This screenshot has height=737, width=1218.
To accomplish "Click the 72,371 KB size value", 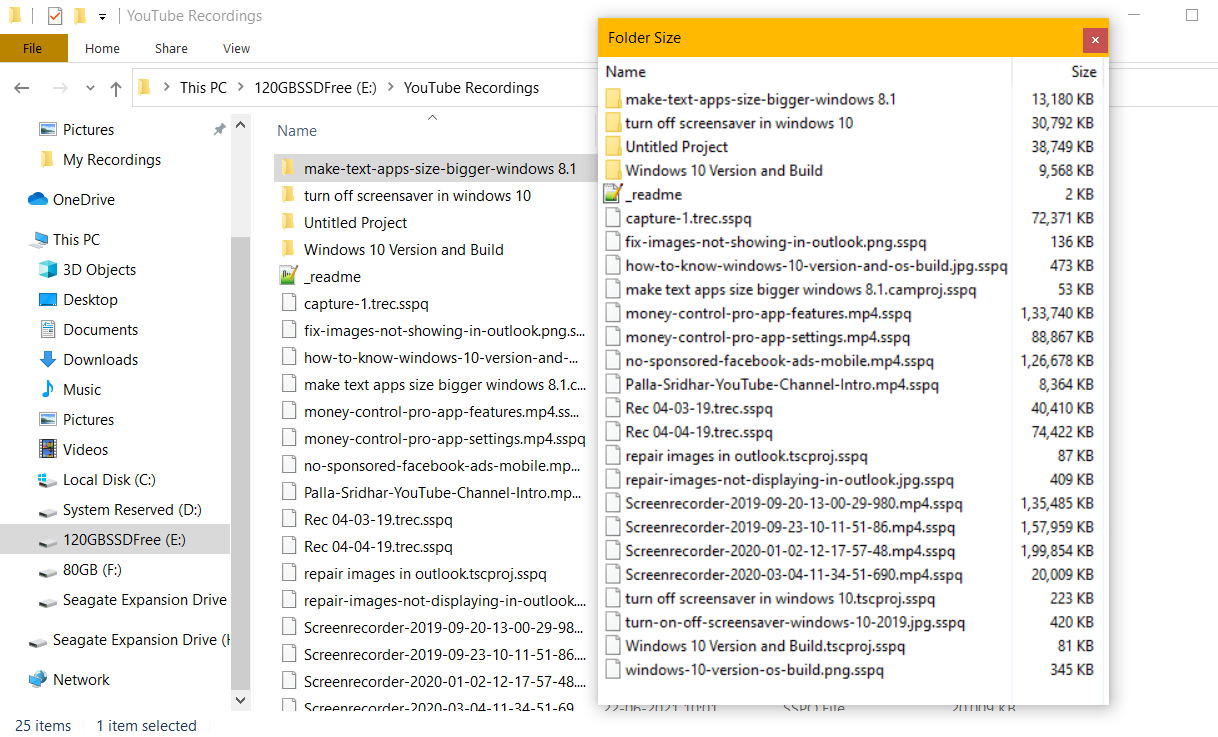I will 1062,218.
